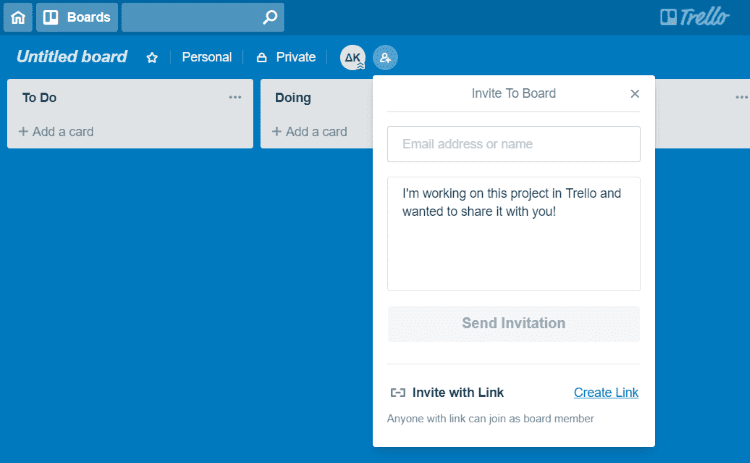
Task: Open the AK member avatar
Action: point(353,57)
